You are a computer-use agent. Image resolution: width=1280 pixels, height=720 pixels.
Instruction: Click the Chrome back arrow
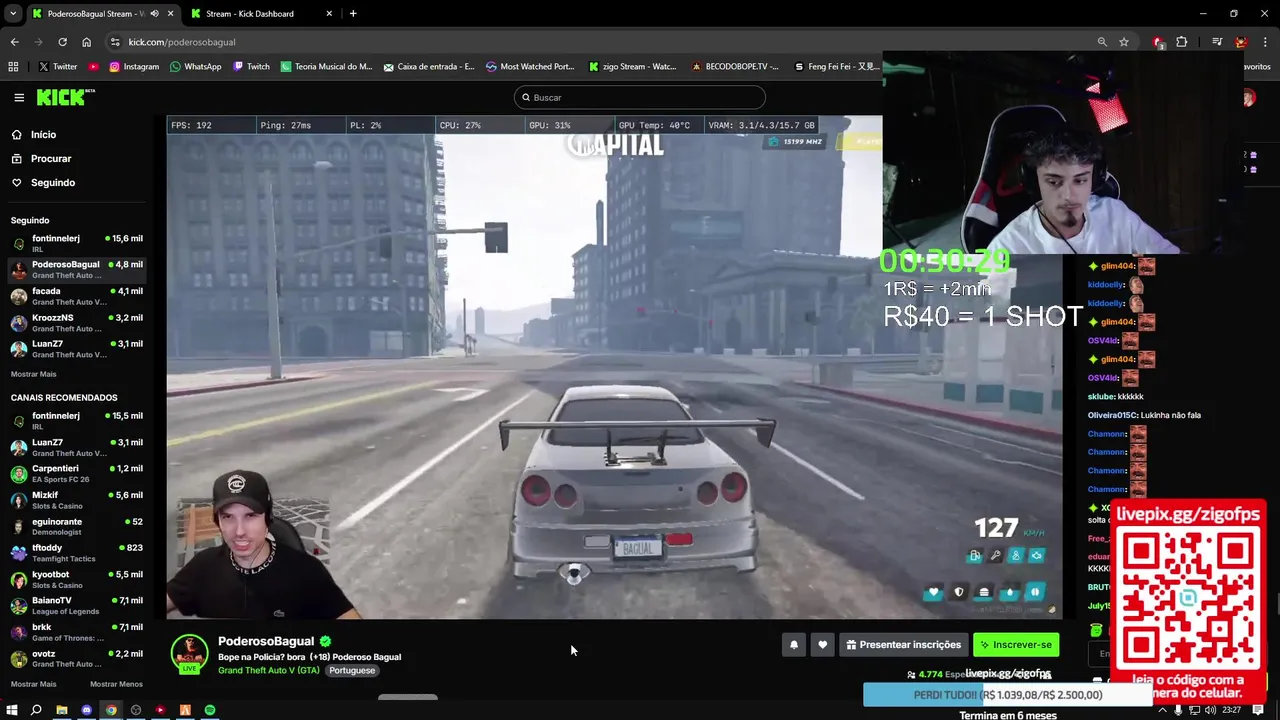click(14, 42)
